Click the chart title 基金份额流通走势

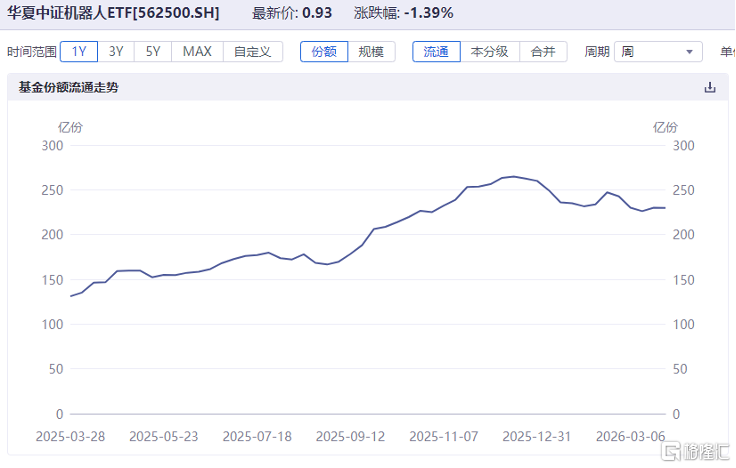69,87
